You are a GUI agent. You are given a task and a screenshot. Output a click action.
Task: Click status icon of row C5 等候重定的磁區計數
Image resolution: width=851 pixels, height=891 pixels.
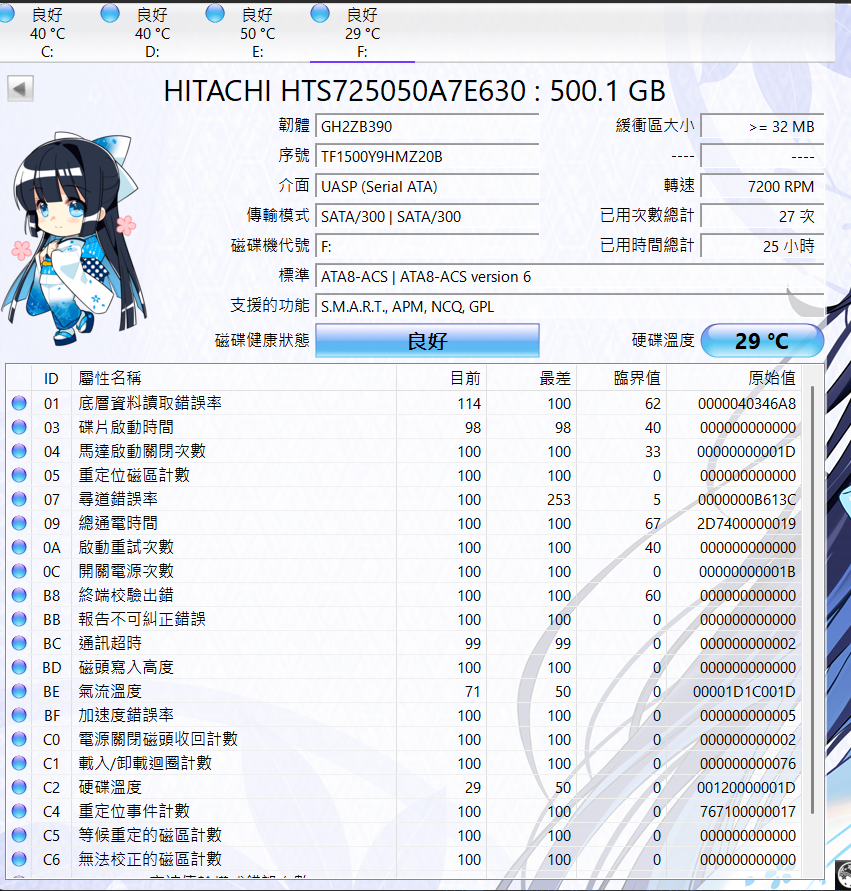click(19, 835)
